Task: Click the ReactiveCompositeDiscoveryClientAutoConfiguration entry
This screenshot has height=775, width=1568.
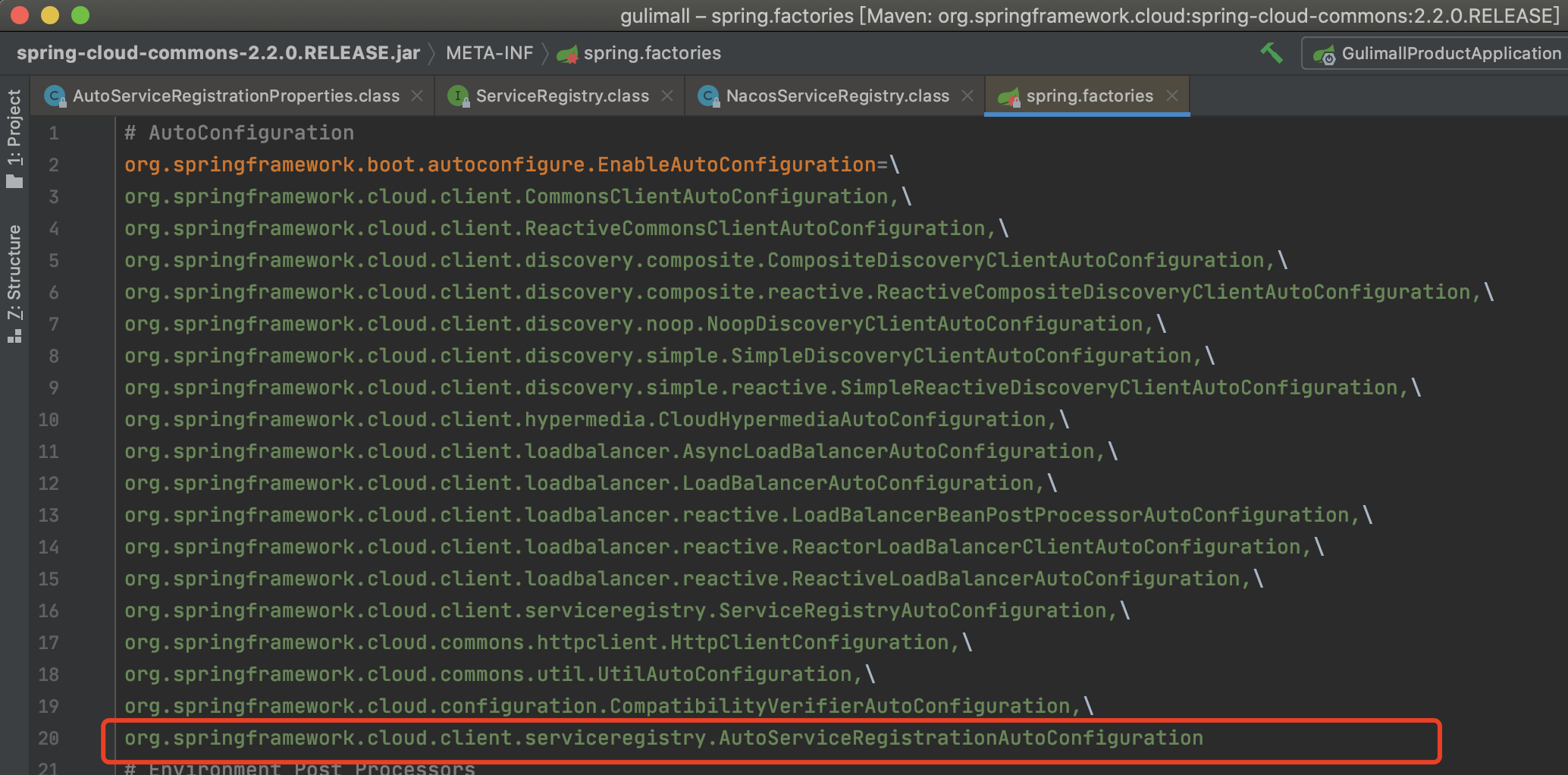Action: click(x=798, y=292)
